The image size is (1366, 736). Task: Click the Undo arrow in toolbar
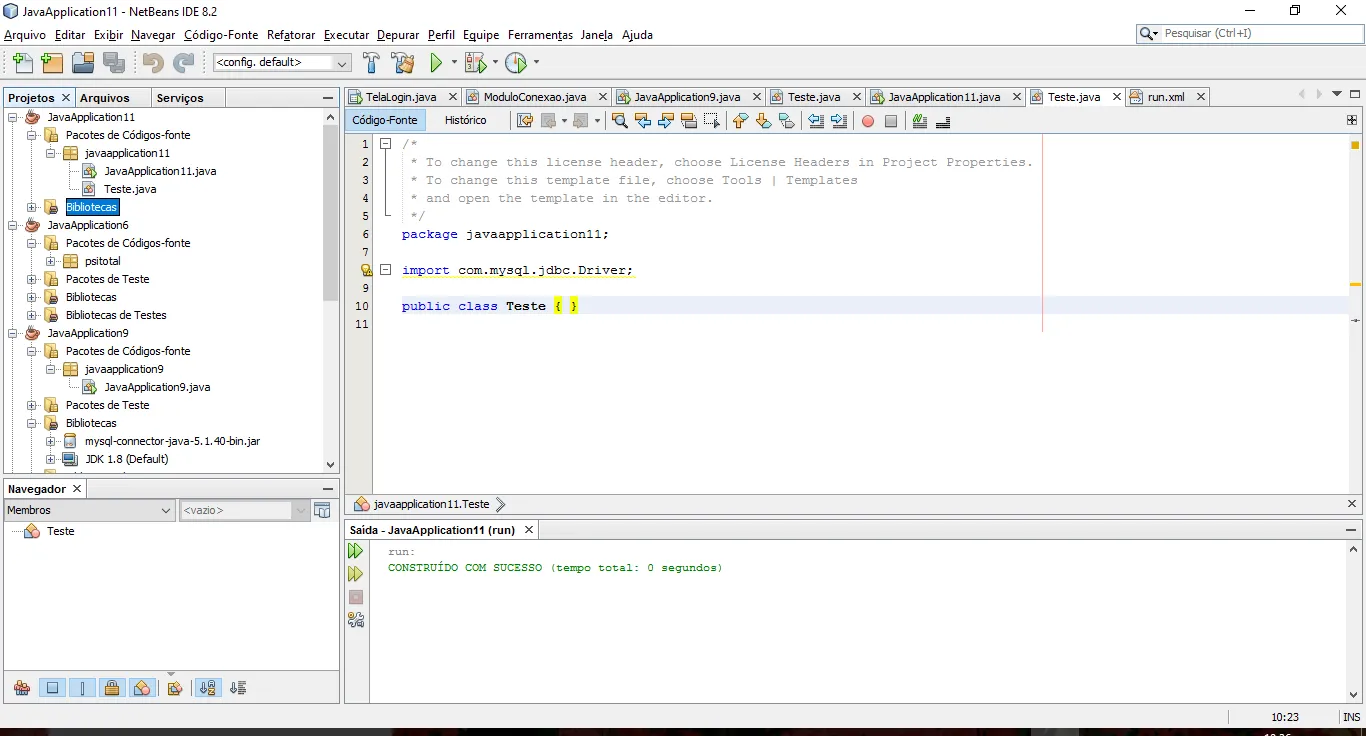[x=152, y=63]
